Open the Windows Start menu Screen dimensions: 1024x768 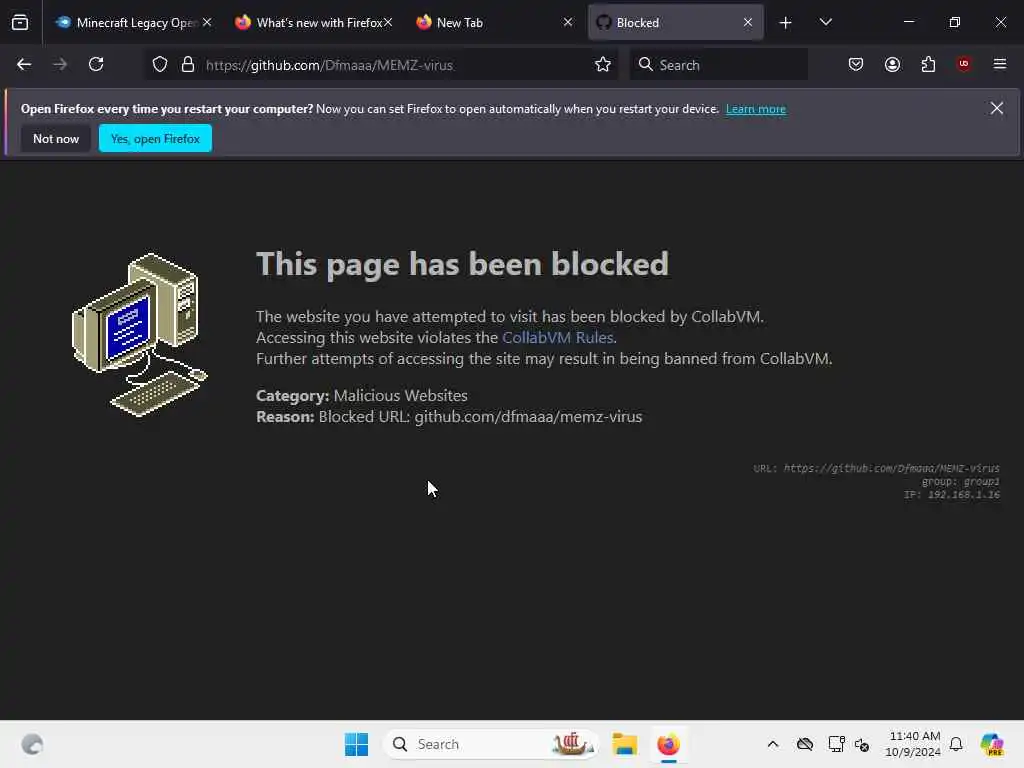coord(357,744)
